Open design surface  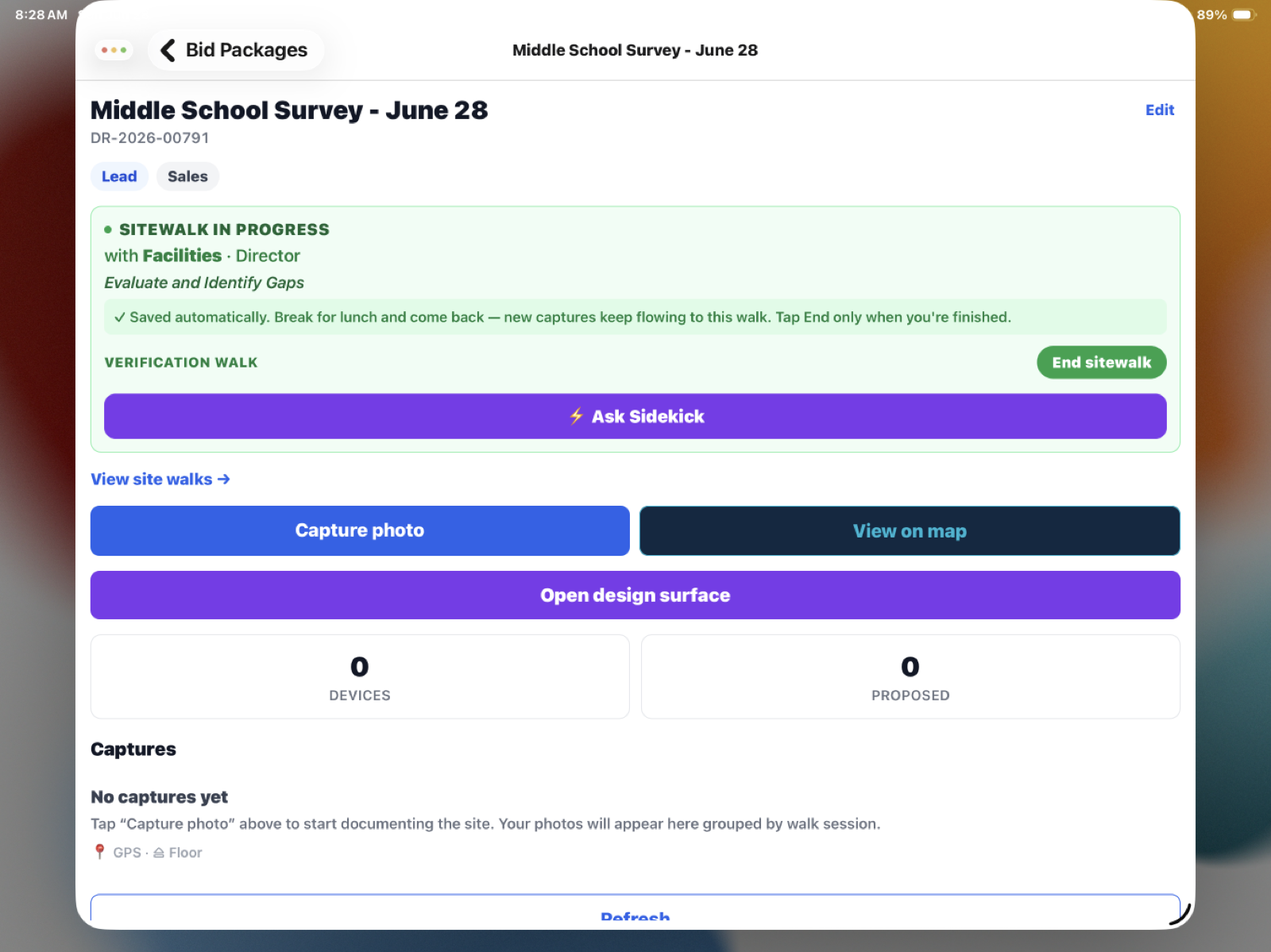click(635, 595)
